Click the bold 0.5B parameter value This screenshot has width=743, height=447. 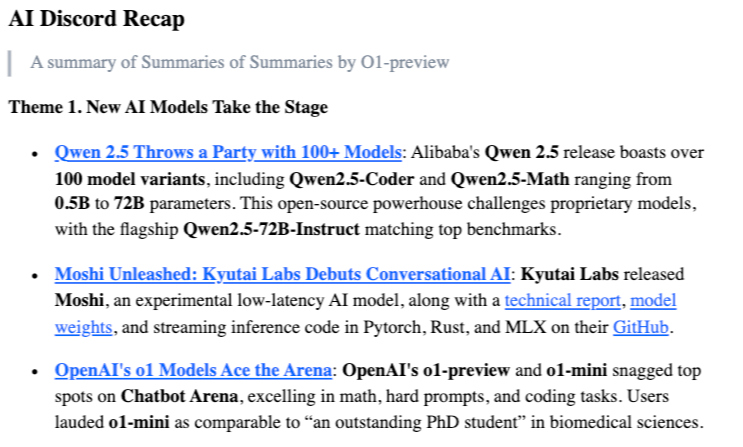(72, 204)
